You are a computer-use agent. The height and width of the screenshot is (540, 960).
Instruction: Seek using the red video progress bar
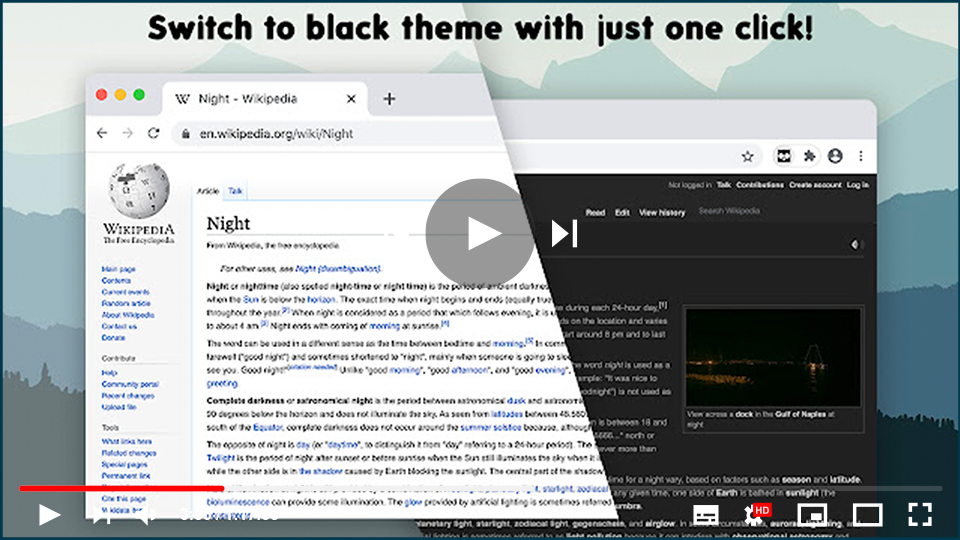[120, 489]
